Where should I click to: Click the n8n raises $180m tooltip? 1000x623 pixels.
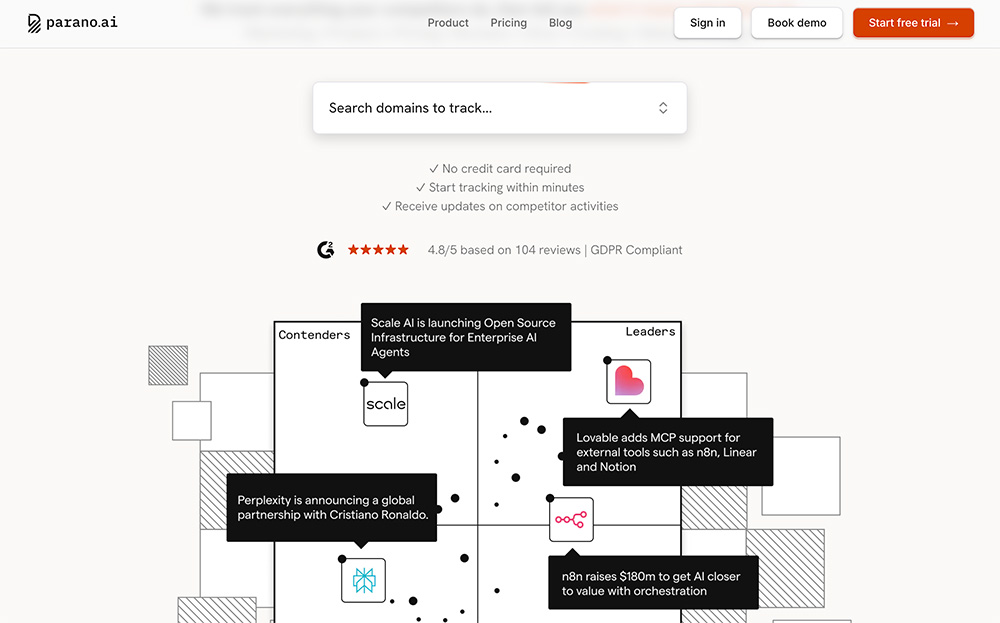tap(653, 583)
